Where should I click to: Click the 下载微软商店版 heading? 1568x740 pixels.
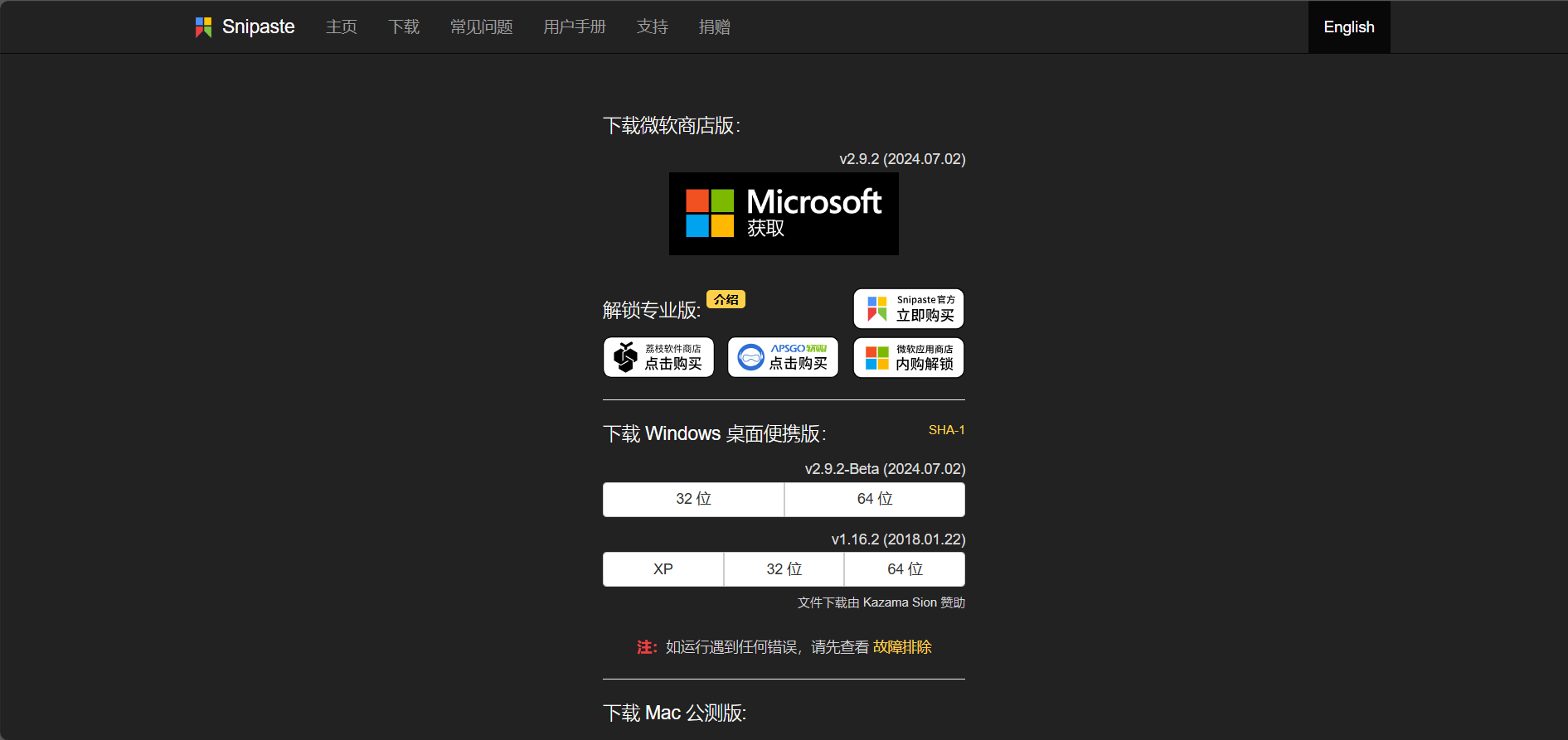[672, 126]
